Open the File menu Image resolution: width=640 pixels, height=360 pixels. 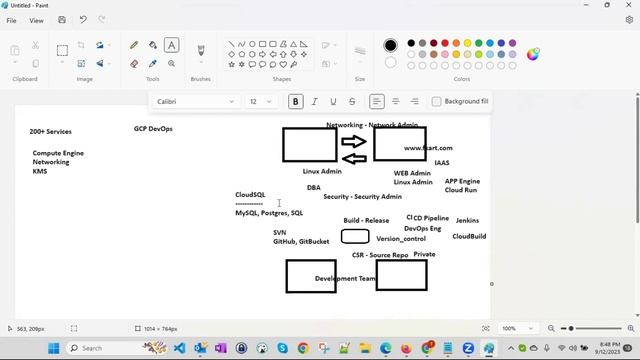tap(11, 20)
